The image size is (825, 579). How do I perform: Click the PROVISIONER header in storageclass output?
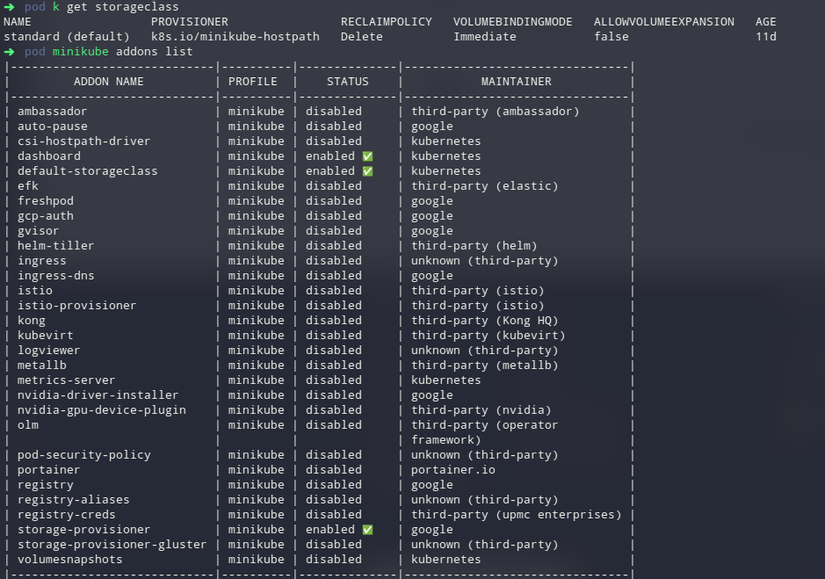189,22
